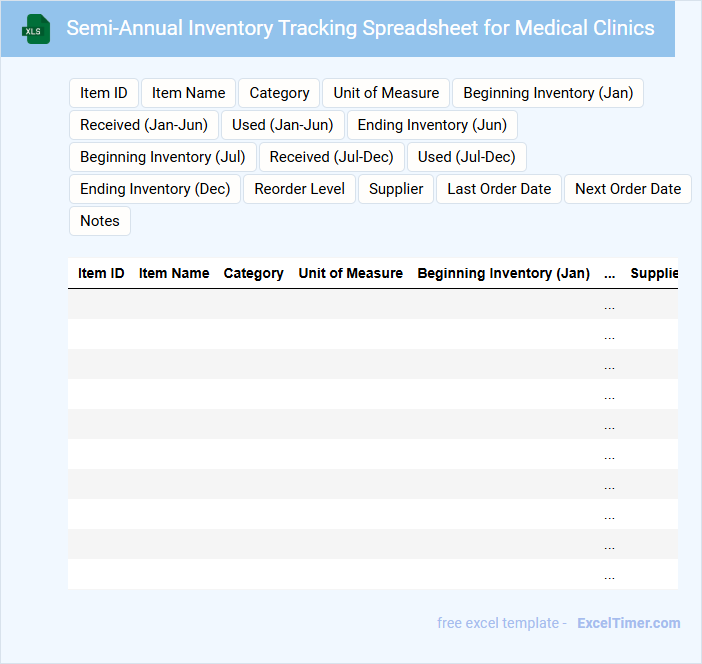The image size is (702, 664).
Task: Open the ExcelTimer.com link
Action: [x=628, y=623]
